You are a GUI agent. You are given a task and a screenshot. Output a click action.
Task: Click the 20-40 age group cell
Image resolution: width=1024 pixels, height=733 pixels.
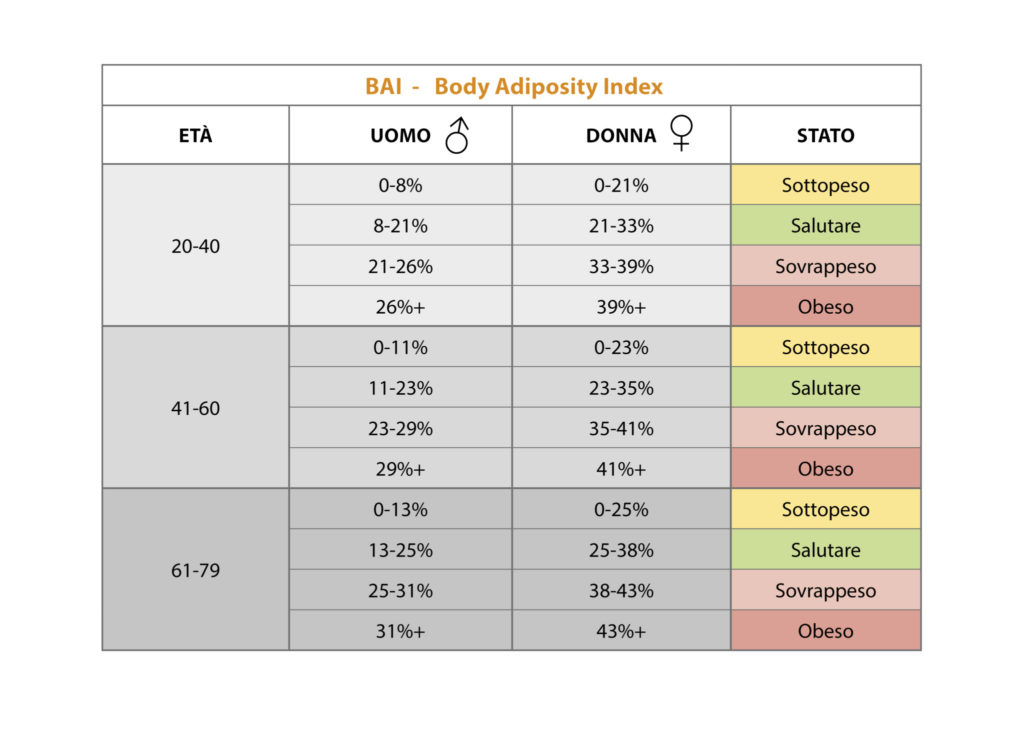pyautogui.click(x=195, y=246)
